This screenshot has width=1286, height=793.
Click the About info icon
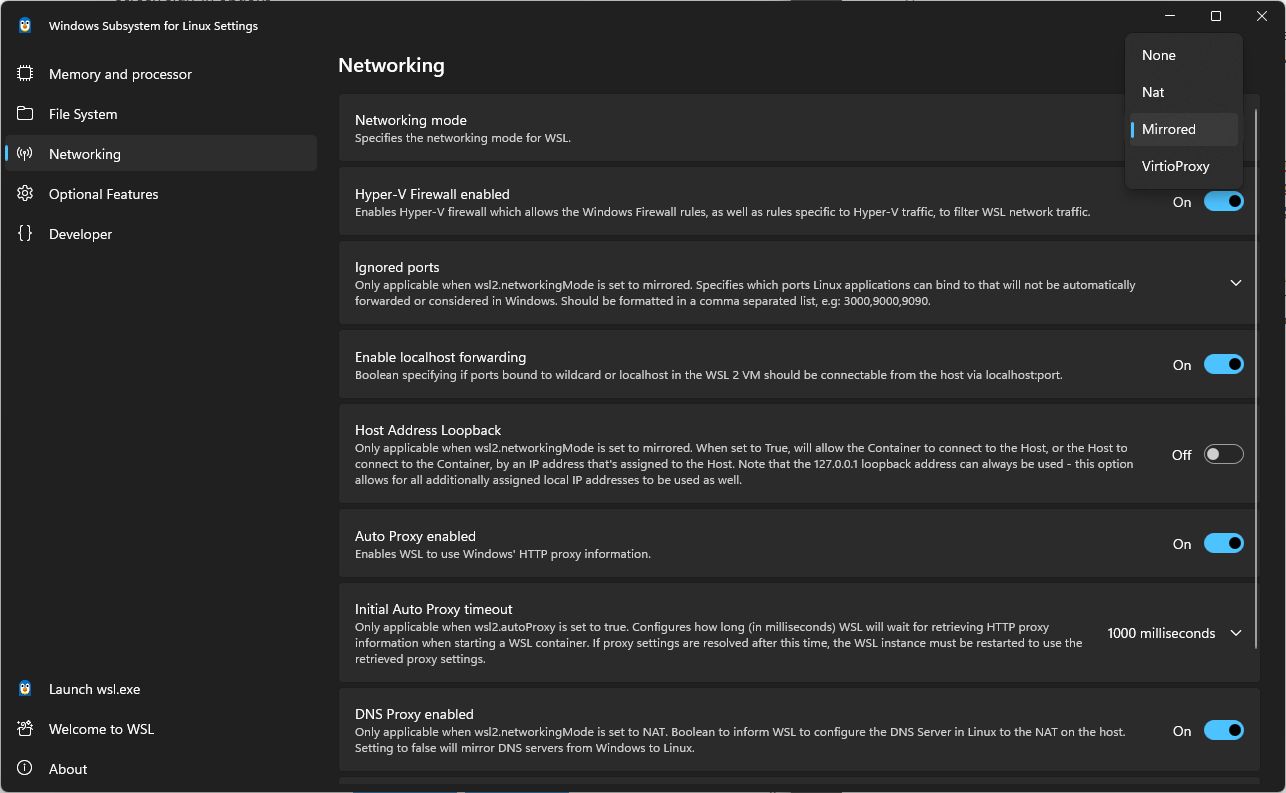coord(25,769)
